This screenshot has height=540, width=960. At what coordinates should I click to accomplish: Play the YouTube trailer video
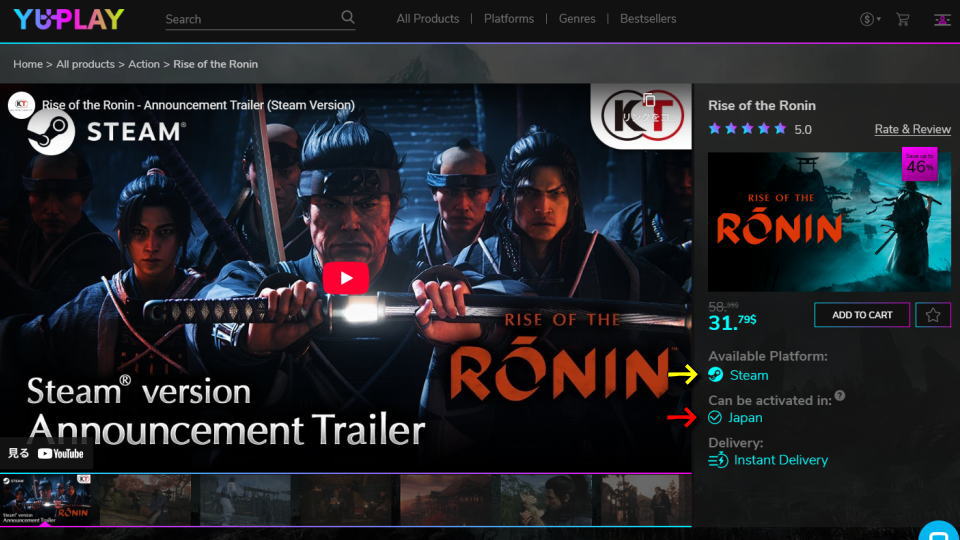[346, 278]
